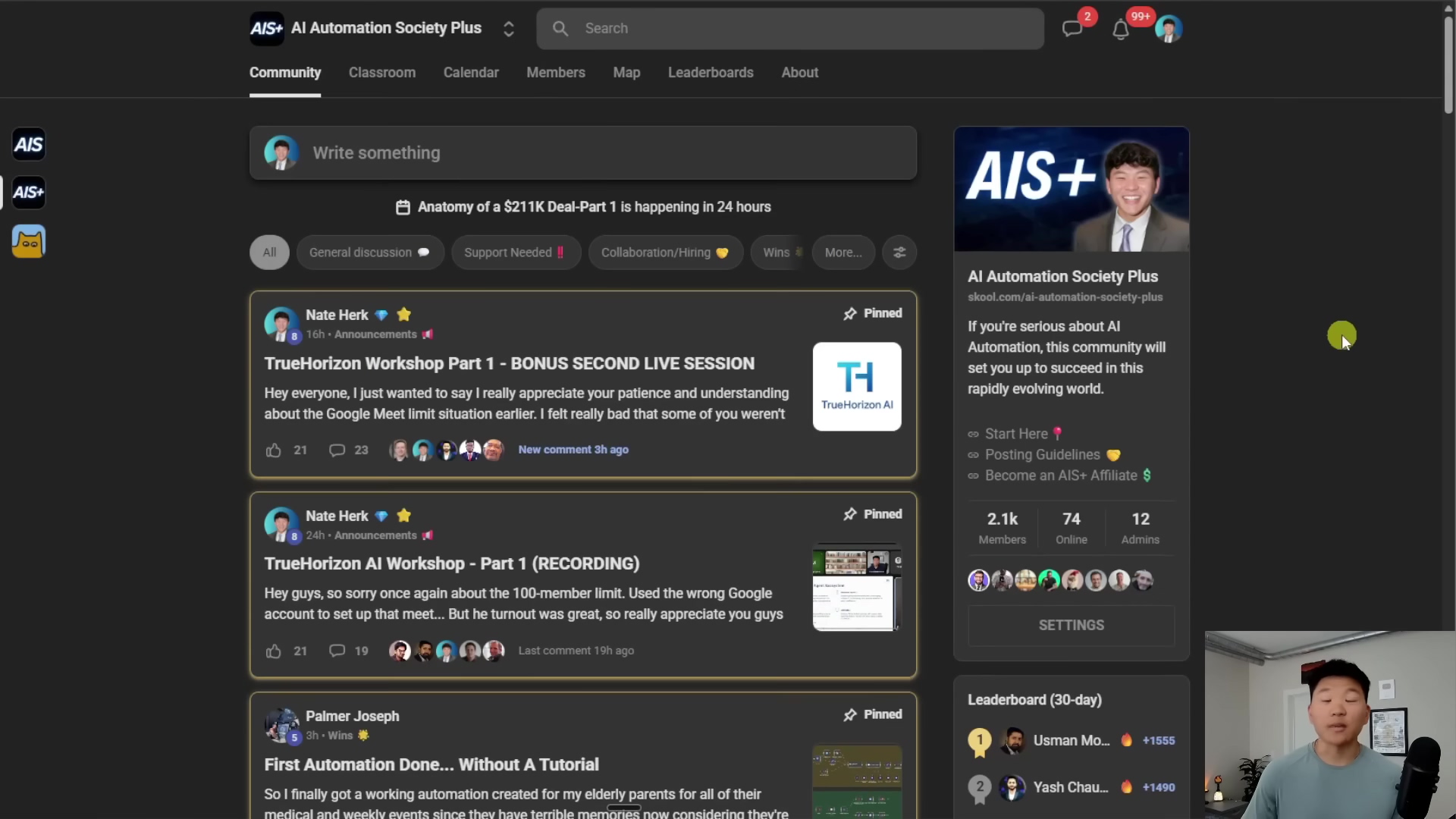Click the Search input field

pos(790,29)
